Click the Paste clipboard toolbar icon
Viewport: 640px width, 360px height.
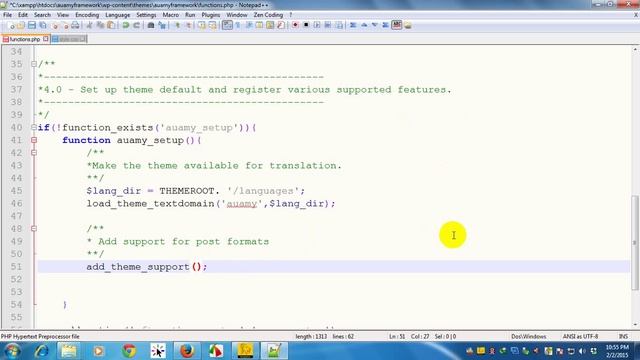111,25
